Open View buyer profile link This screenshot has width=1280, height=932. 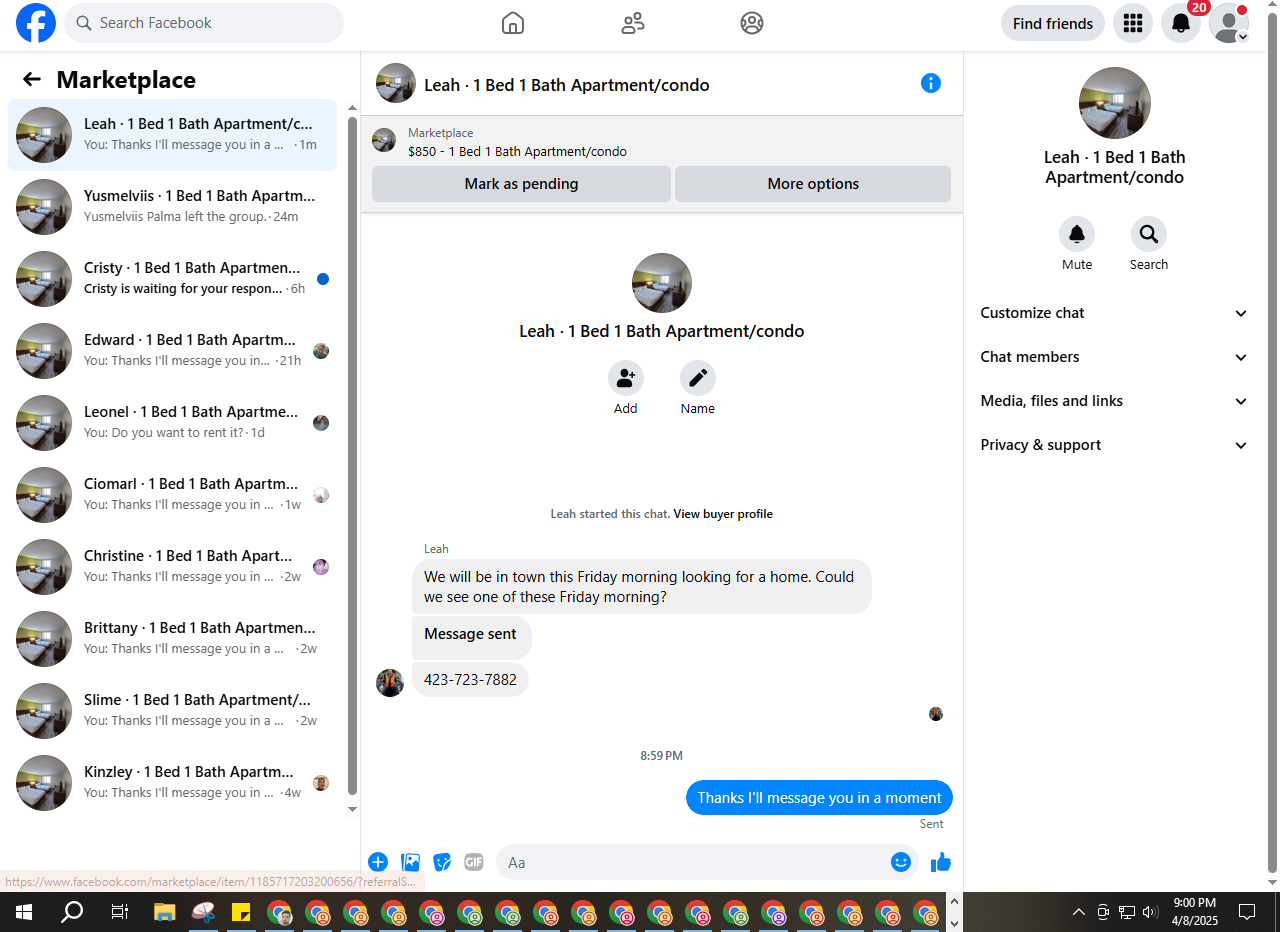[x=723, y=514]
